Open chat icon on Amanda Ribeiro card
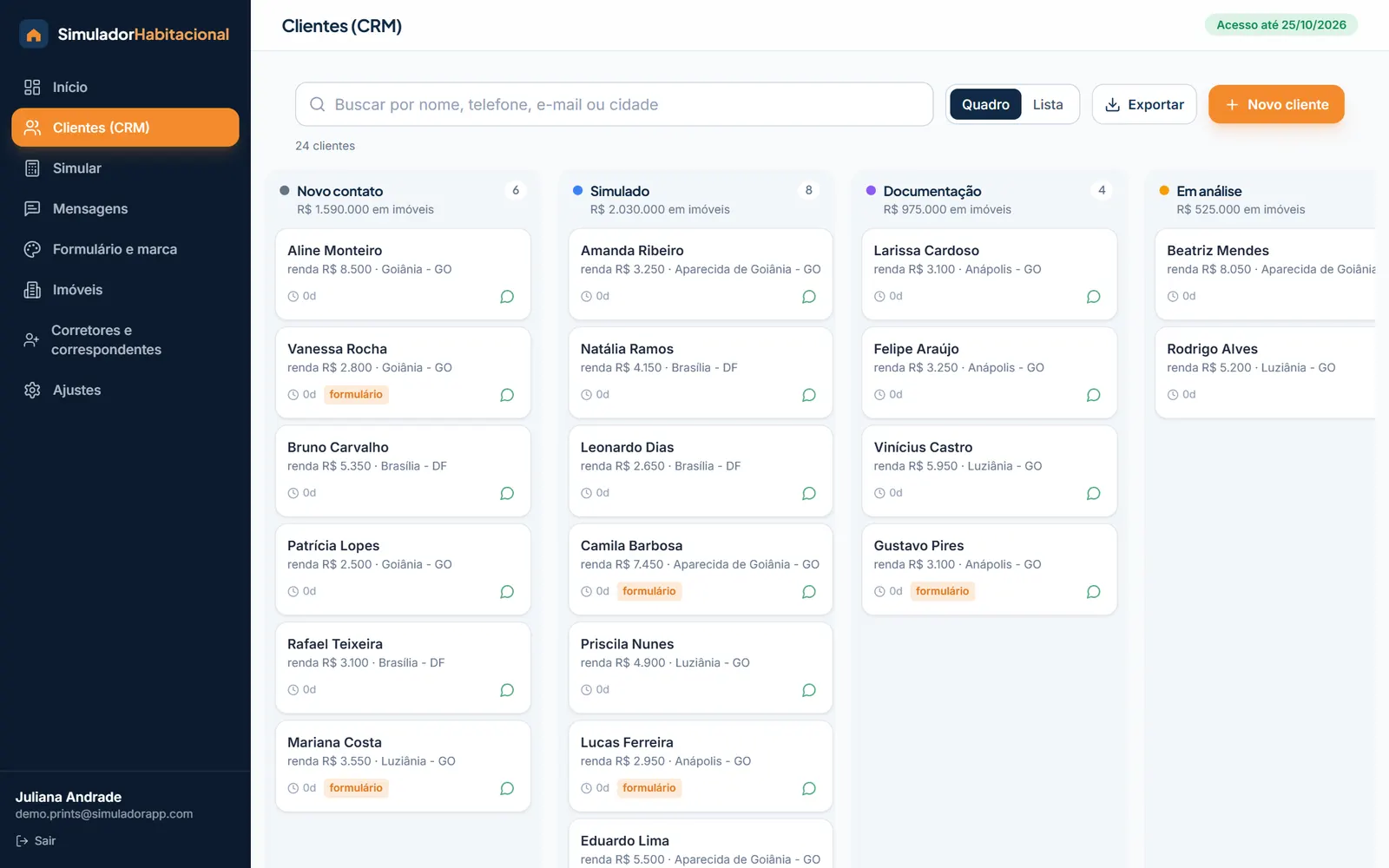This screenshot has height=868, width=1389. 809,297
